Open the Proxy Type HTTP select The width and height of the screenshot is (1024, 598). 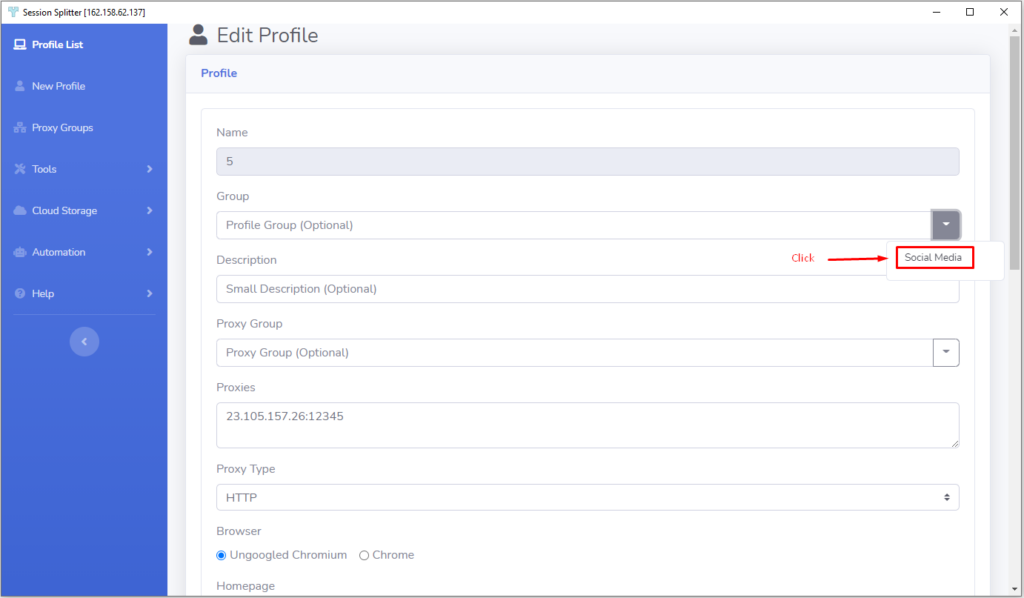point(587,497)
